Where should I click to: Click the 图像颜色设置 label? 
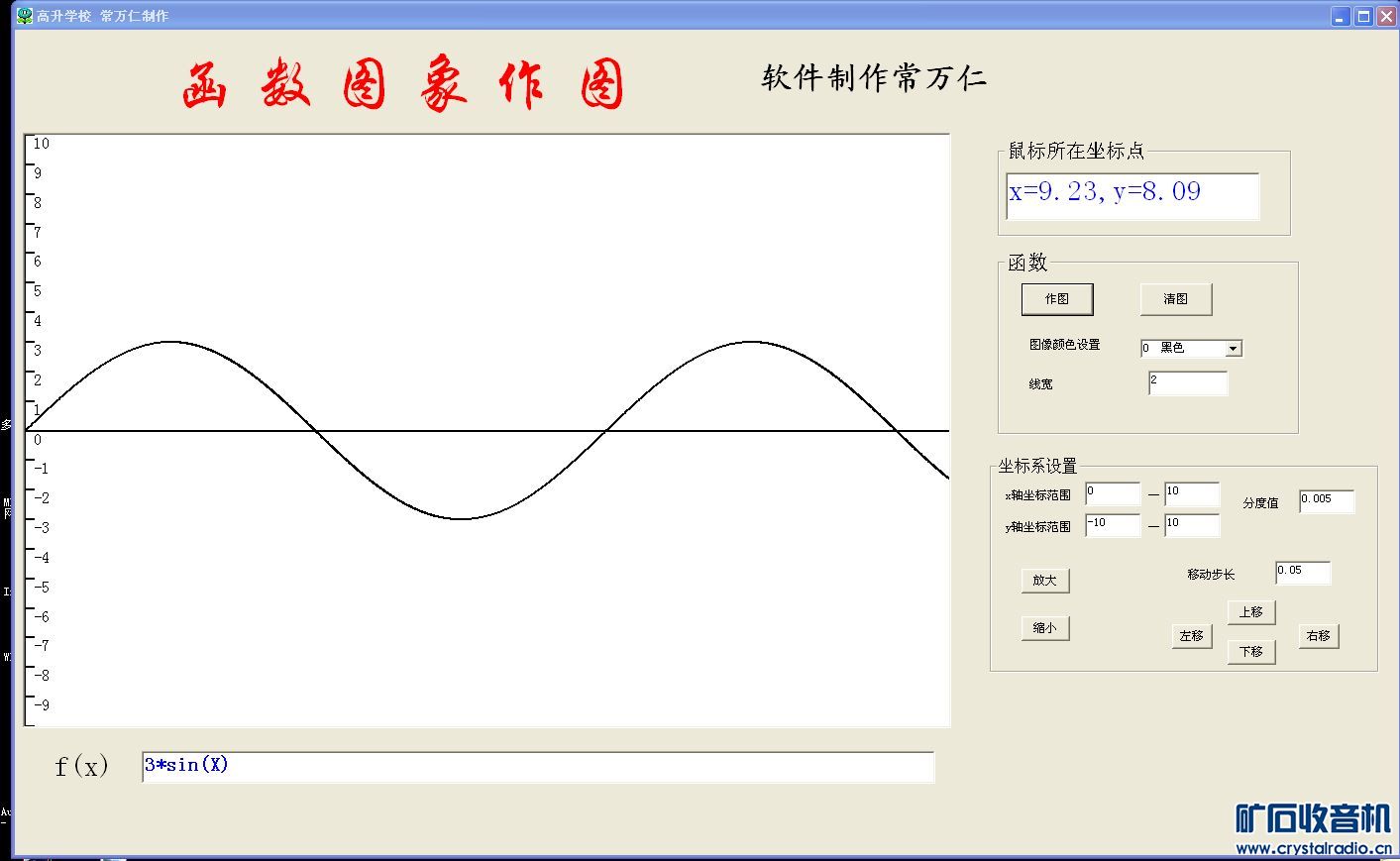point(1064,345)
